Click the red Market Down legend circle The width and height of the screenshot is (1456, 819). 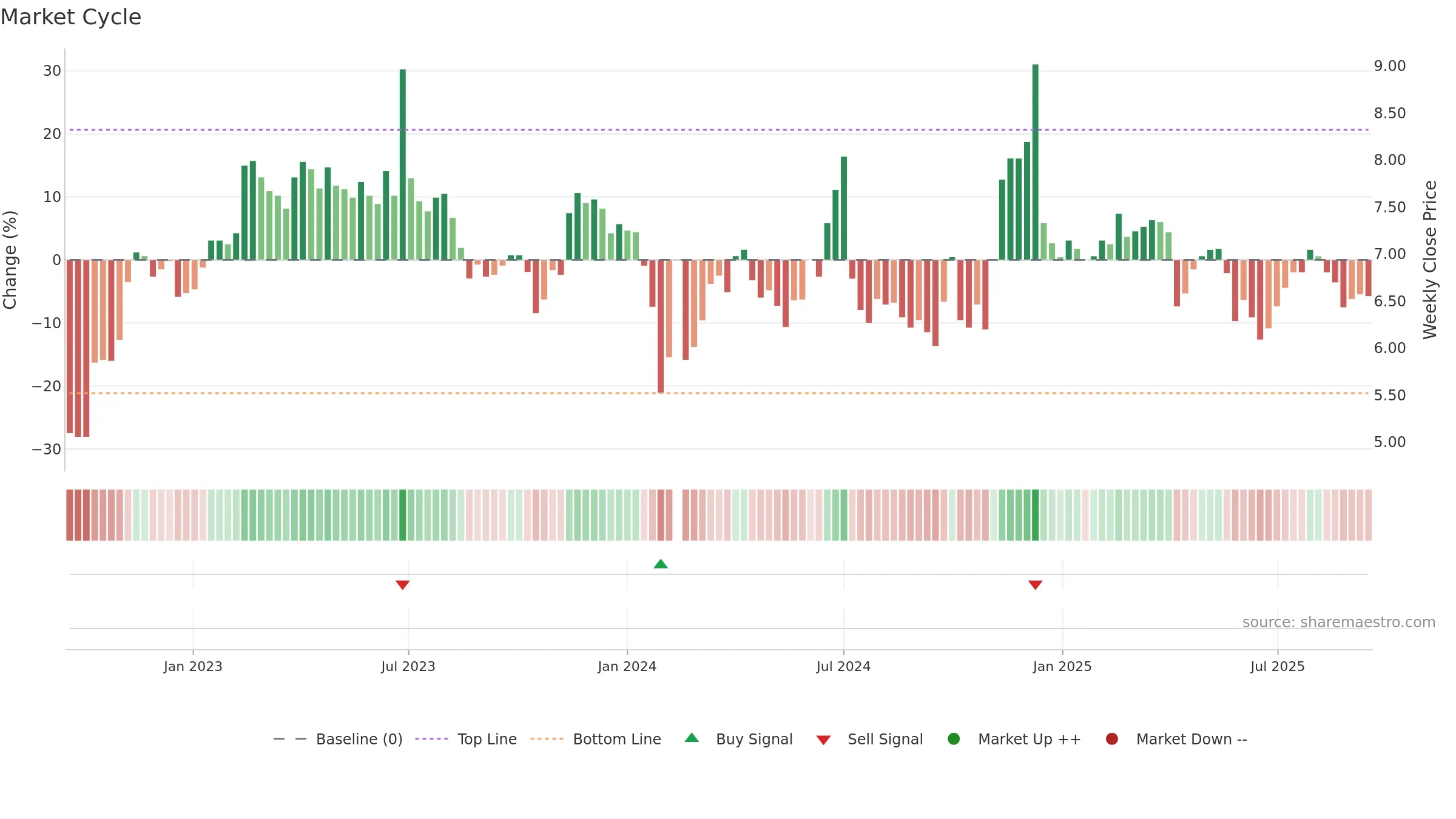click(1112, 739)
